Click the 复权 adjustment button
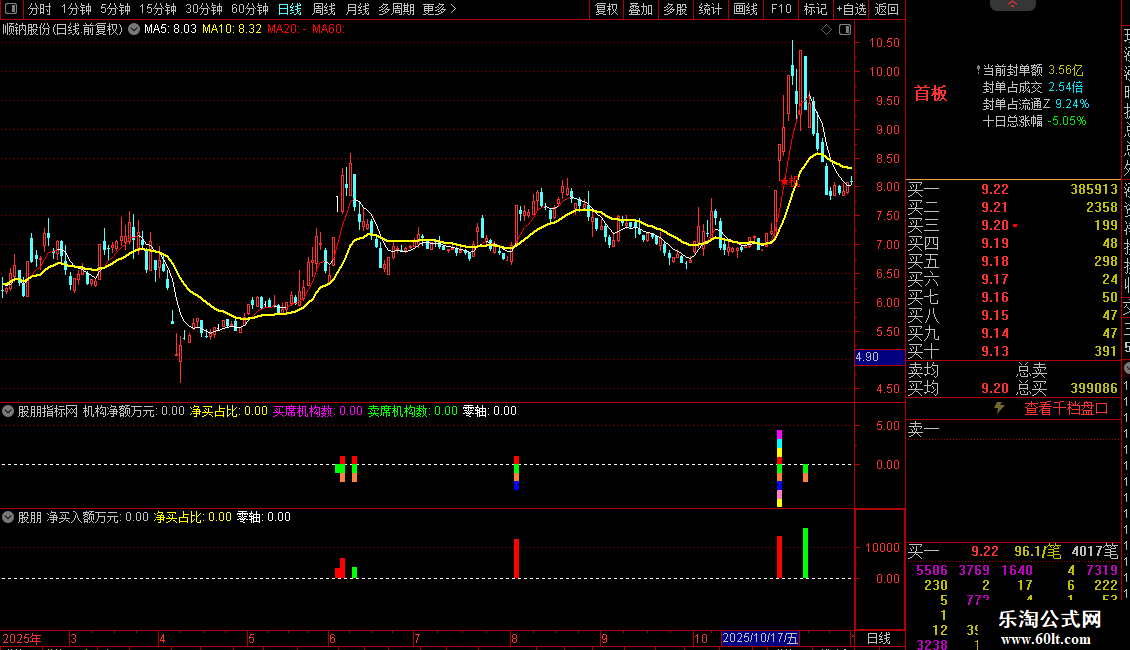The height and width of the screenshot is (650, 1130). tap(606, 9)
